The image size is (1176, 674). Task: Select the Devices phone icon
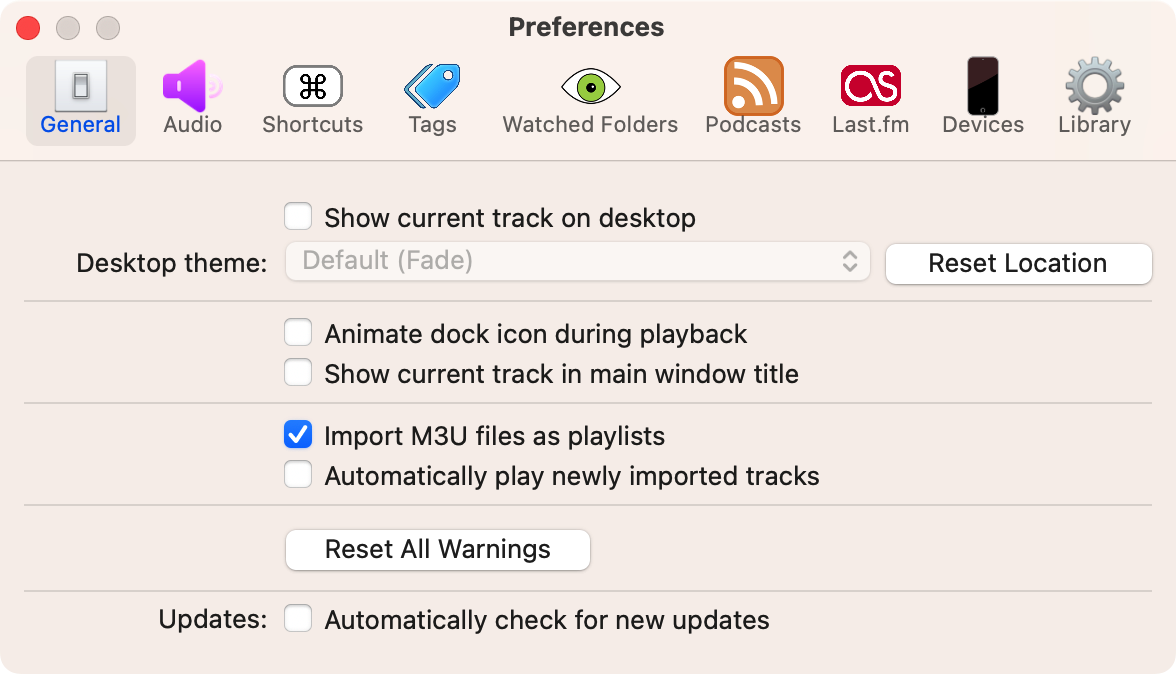[x=982, y=86]
